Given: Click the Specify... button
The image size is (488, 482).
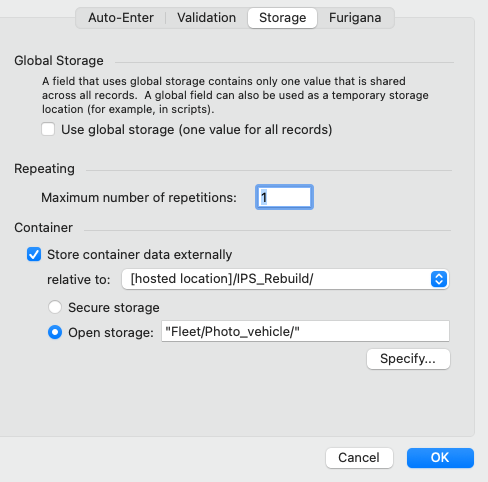Looking at the screenshot, I should coord(408,359).
